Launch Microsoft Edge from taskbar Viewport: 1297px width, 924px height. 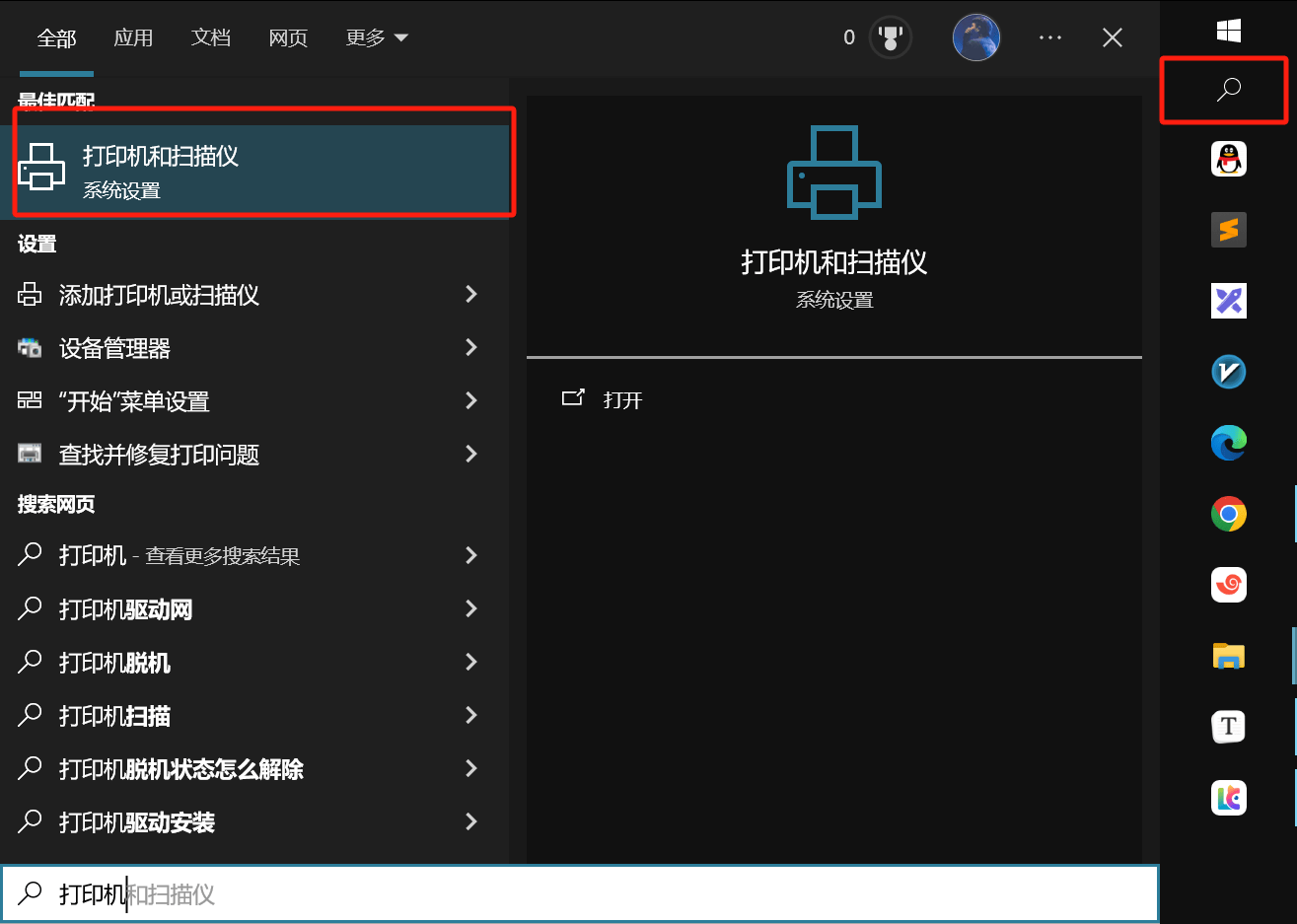tap(1228, 443)
